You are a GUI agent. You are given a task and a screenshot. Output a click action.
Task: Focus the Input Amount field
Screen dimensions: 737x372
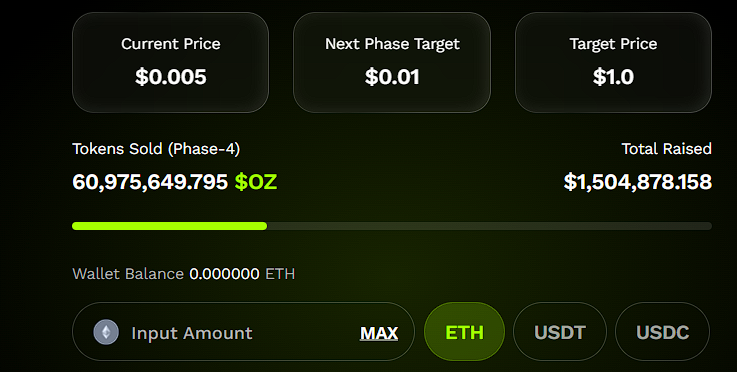[x=243, y=332]
